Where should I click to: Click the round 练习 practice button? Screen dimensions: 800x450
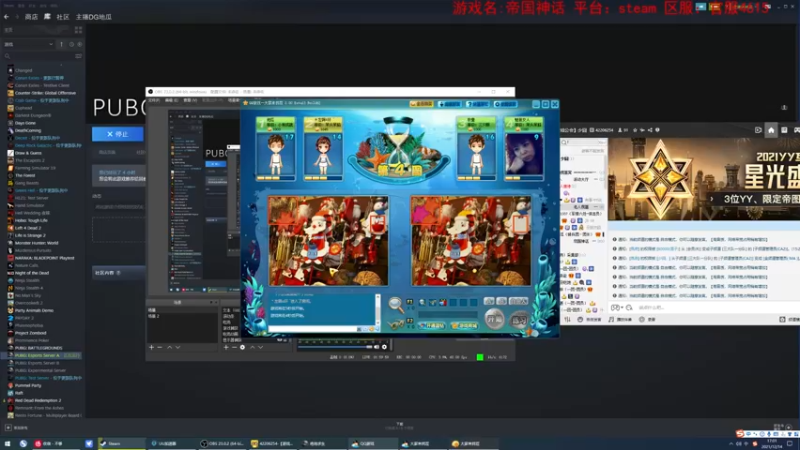click(519, 320)
